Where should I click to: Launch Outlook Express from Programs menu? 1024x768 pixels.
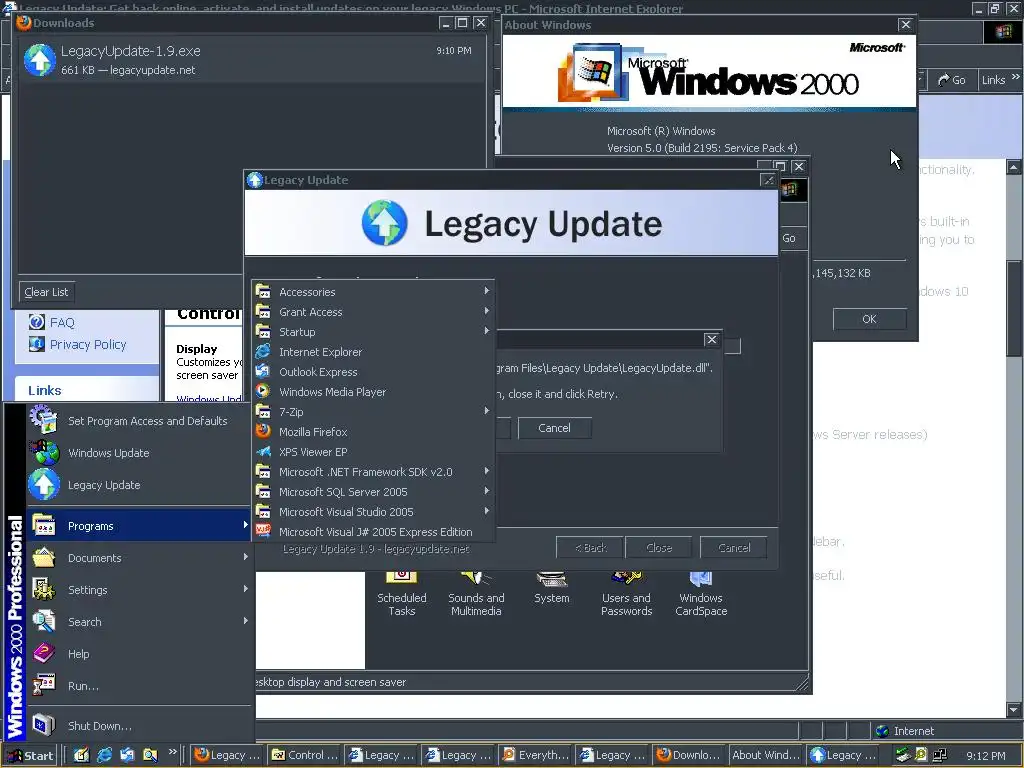(x=373, y=372)
